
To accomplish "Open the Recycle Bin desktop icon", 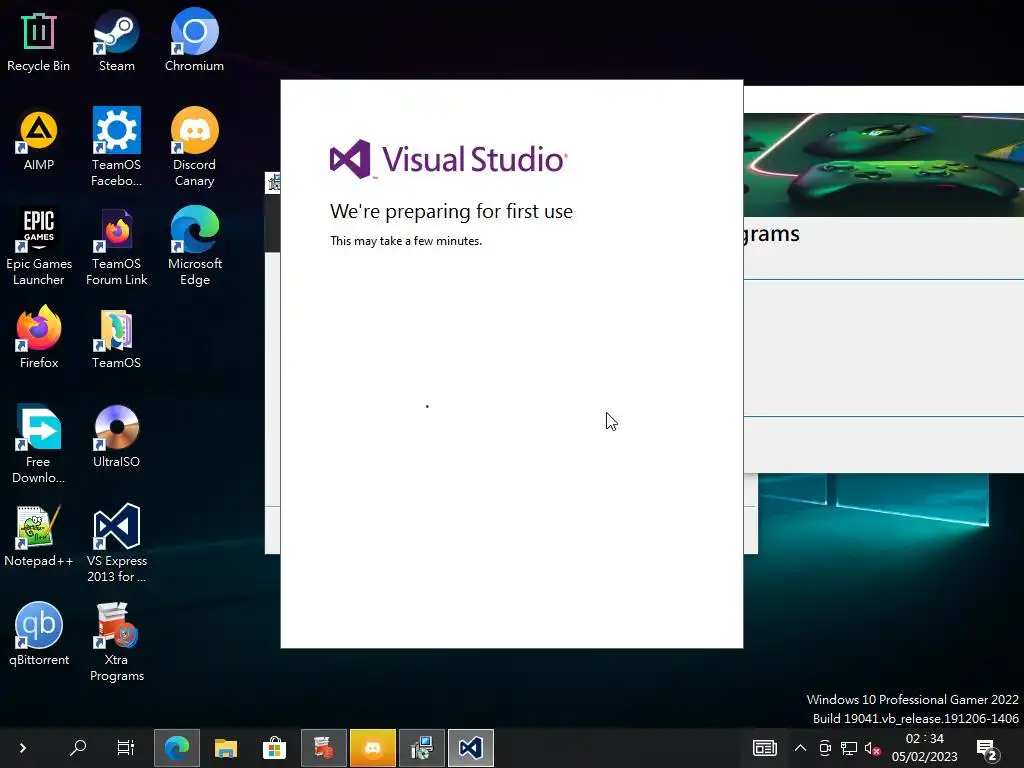I will 39,40.
